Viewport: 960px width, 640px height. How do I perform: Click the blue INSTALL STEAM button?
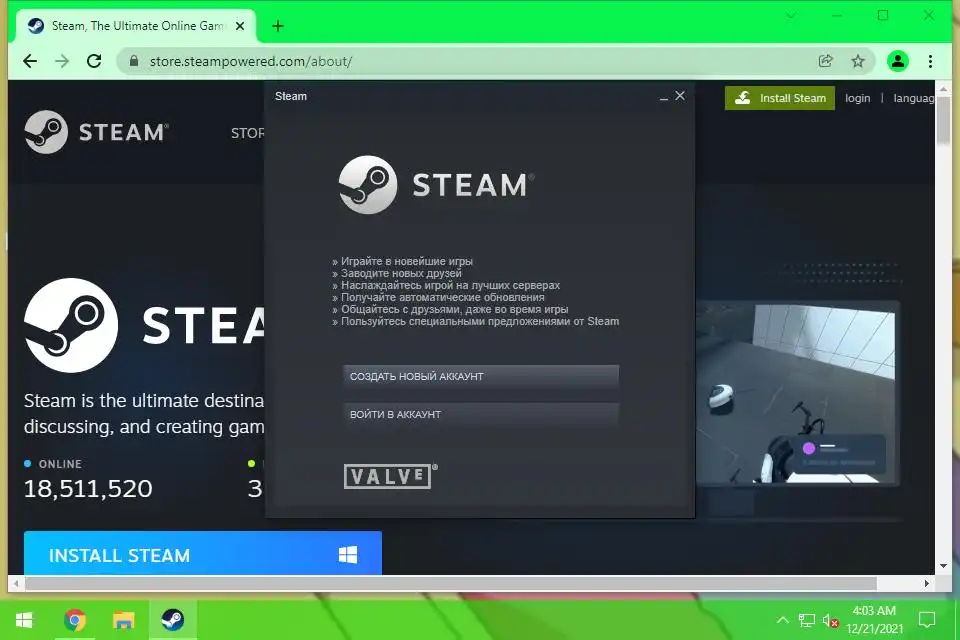(203, 554)
